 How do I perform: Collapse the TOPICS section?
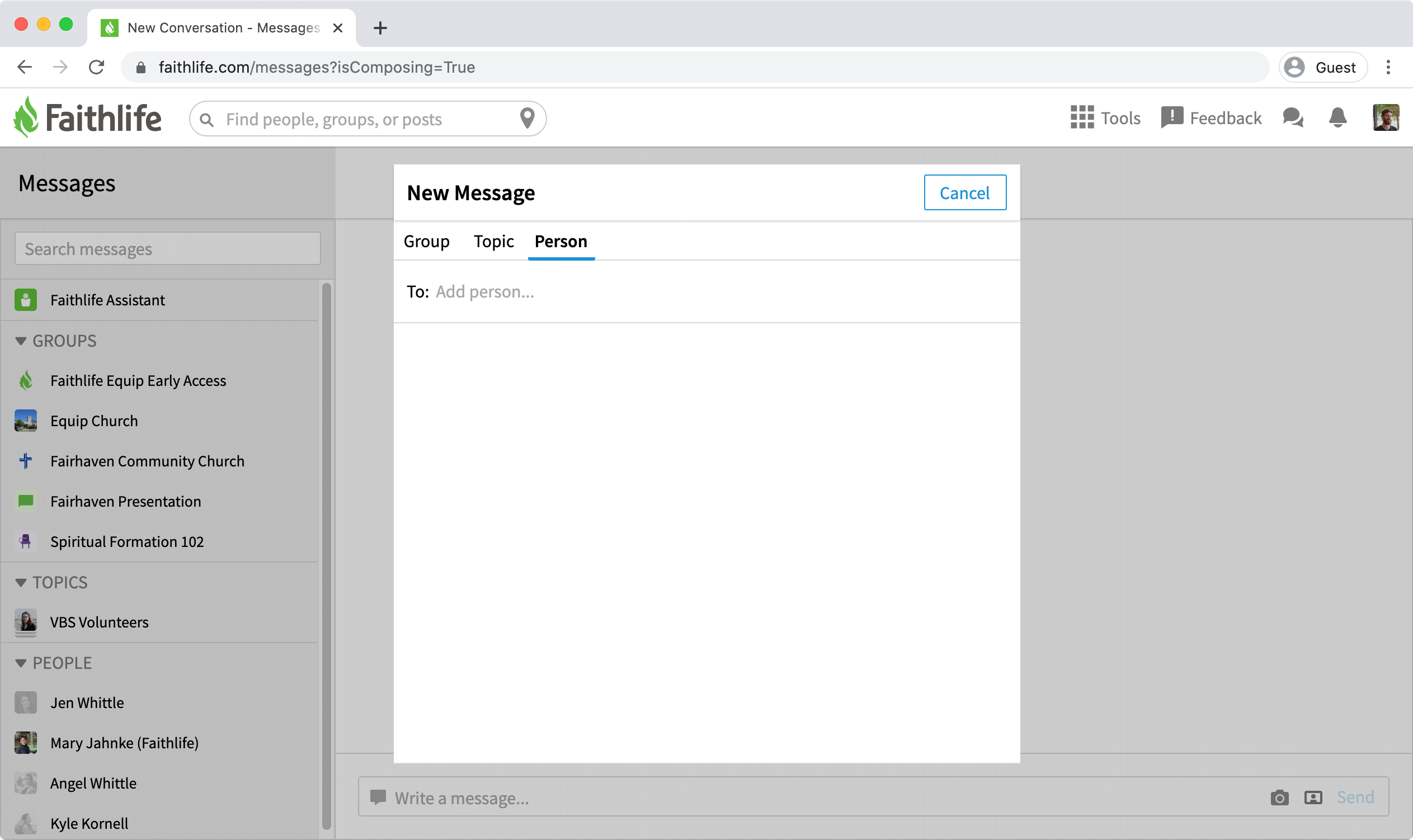(x=21, y=582)
